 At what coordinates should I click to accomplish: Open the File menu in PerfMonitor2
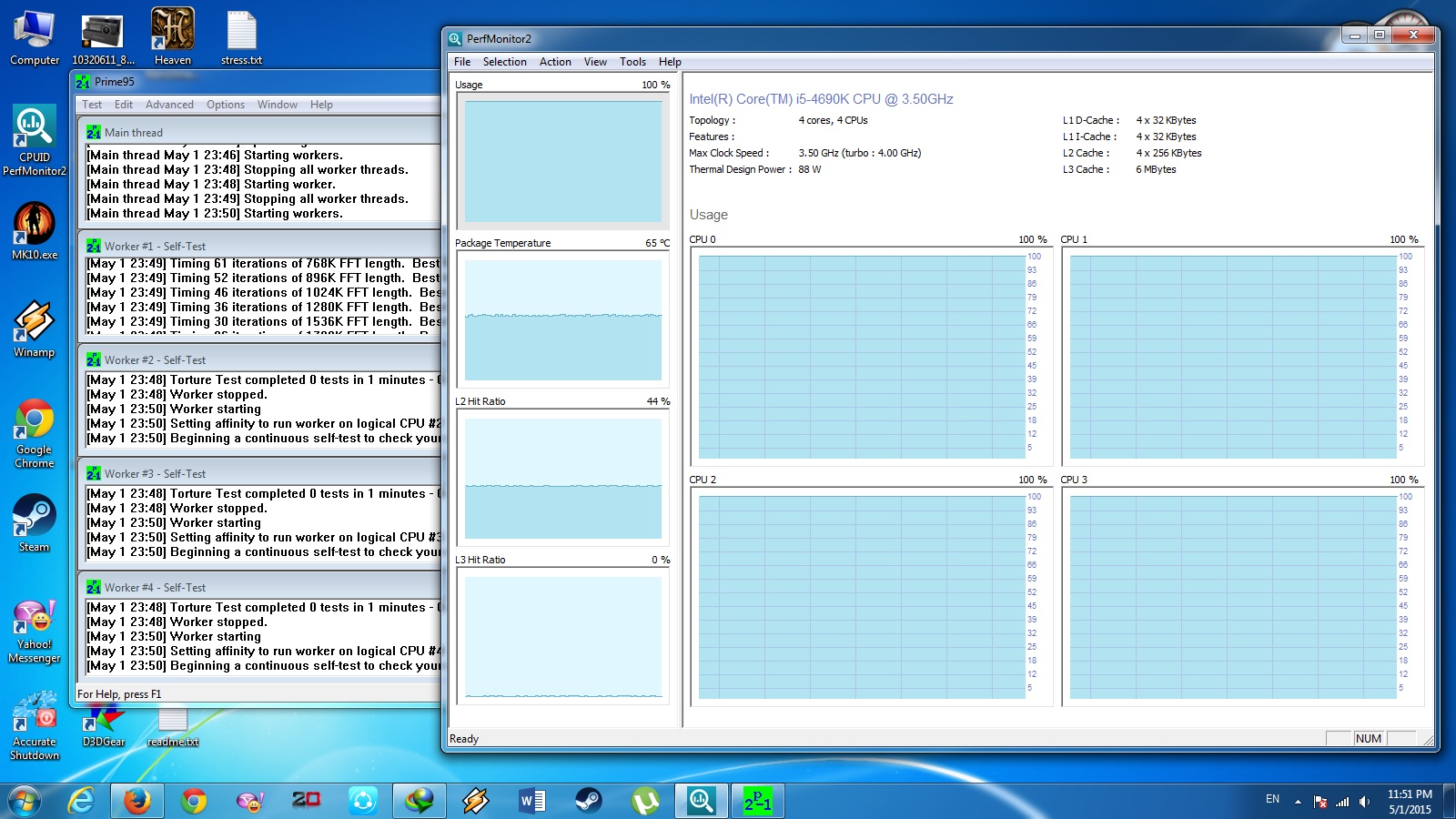[x=462, y=62]
